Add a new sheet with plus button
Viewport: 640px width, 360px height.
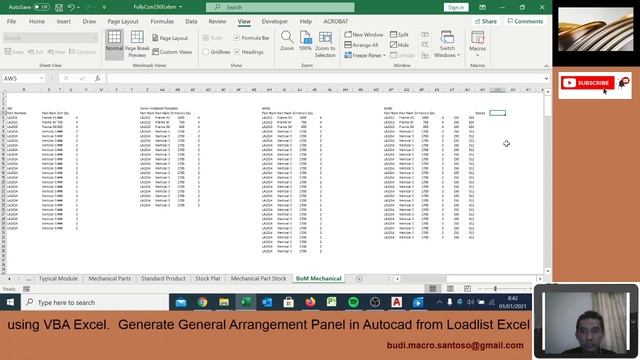[359, 279]
